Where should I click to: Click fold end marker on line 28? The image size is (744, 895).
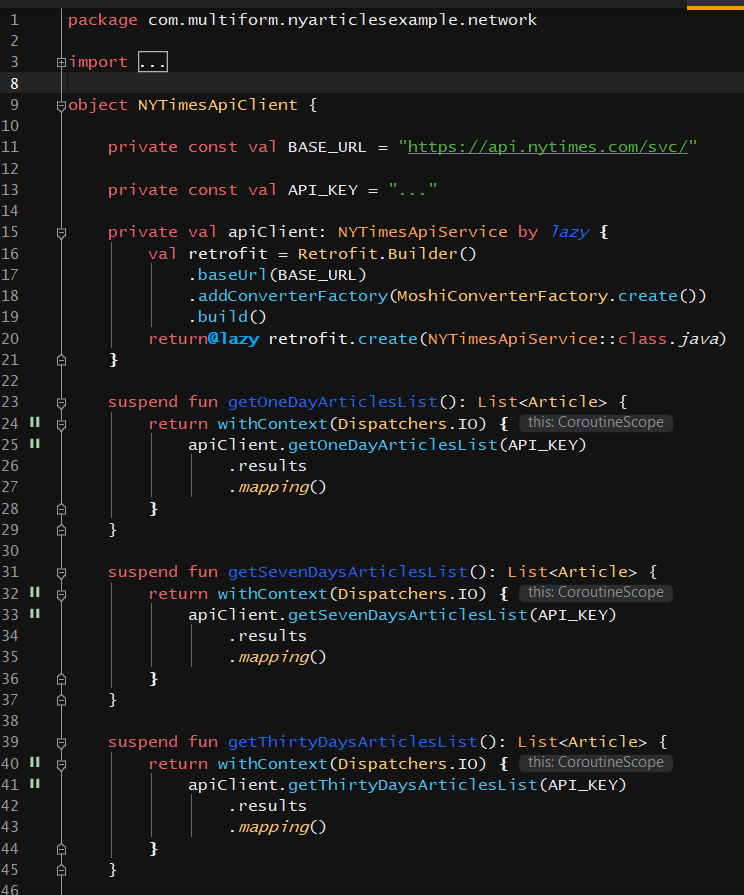point(61,509)
